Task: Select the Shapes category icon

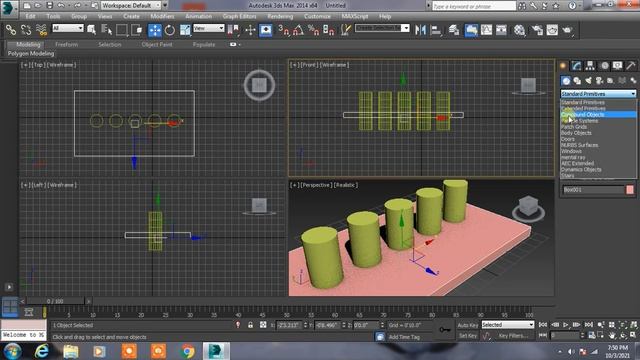Action: pos(577,81)
